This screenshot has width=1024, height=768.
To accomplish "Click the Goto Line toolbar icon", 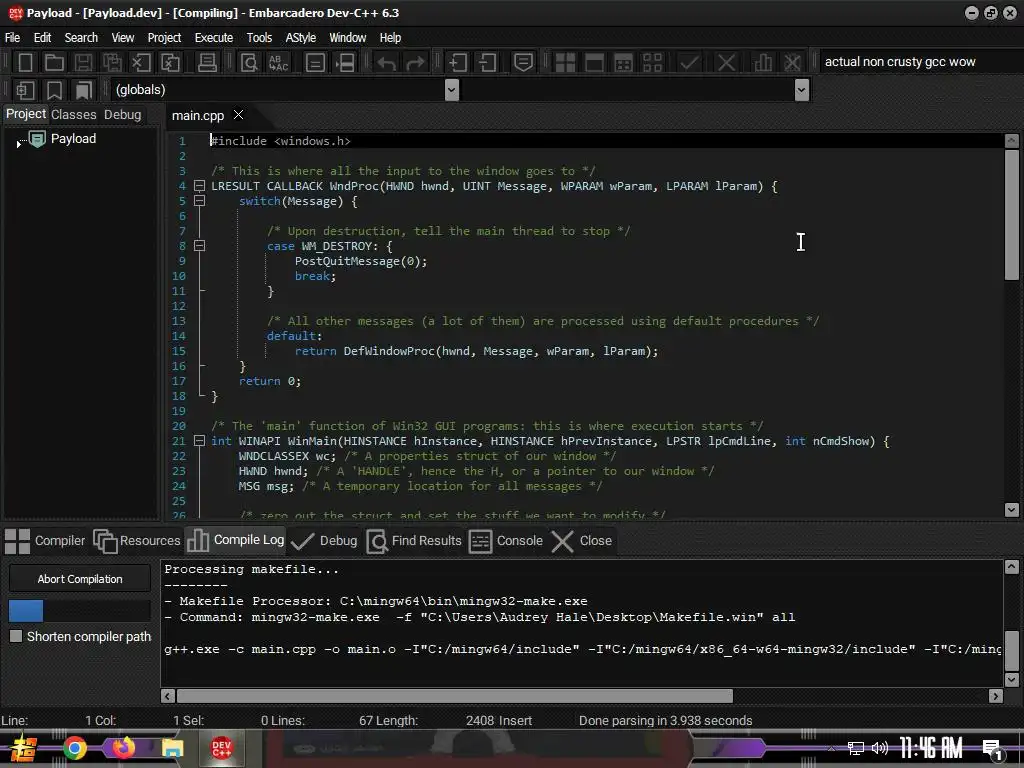I will pyautogui.click(x=345, y=62).
